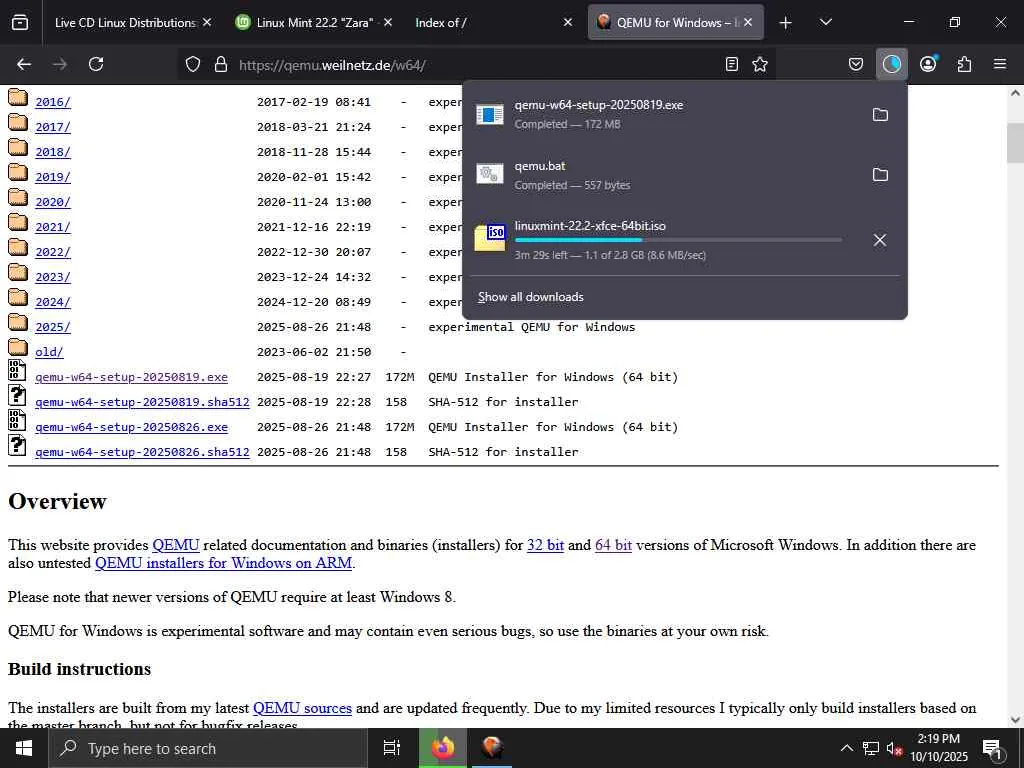The width and height of the screenshot is (1024, 768).
Task: Open a new tab with plus button
Action: click(x=786, y=23)
